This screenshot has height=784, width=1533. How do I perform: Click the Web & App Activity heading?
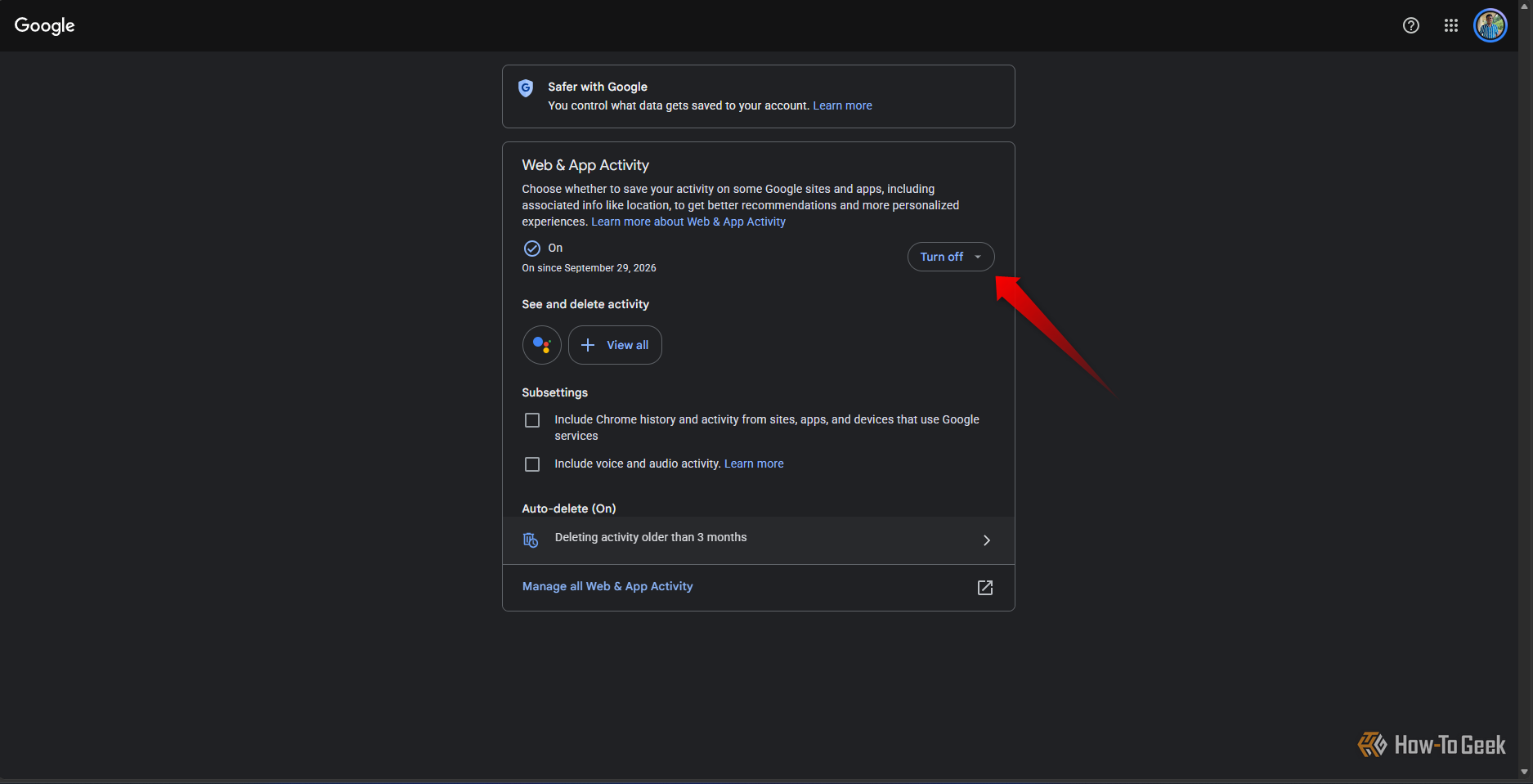pos(585,165)
